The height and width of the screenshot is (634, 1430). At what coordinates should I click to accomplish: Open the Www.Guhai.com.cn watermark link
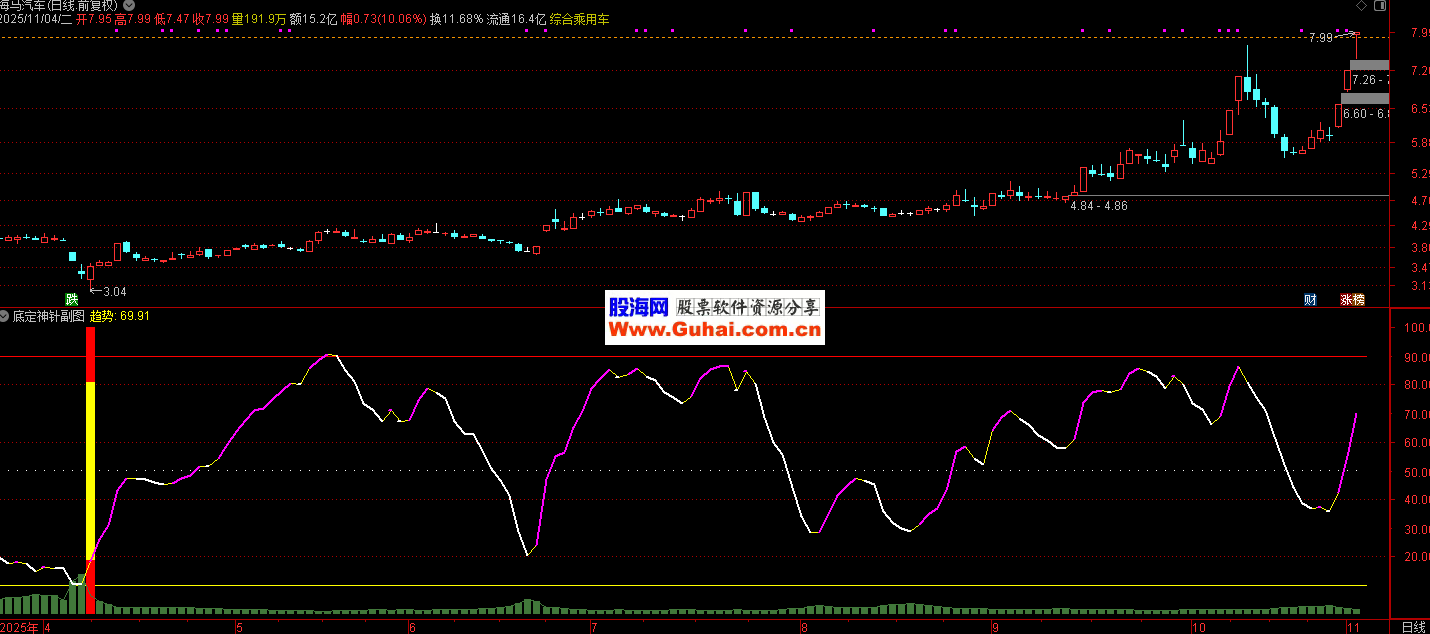[x=714, y=330]
